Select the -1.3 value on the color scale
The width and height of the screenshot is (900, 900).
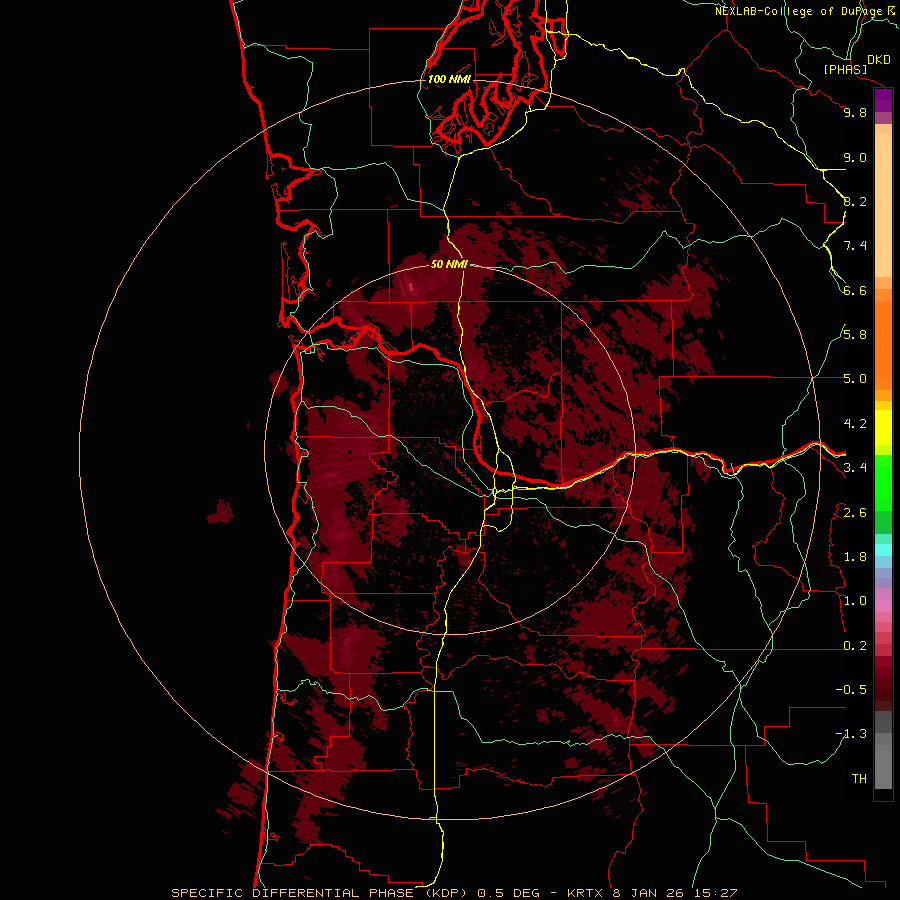pos(851,734)
